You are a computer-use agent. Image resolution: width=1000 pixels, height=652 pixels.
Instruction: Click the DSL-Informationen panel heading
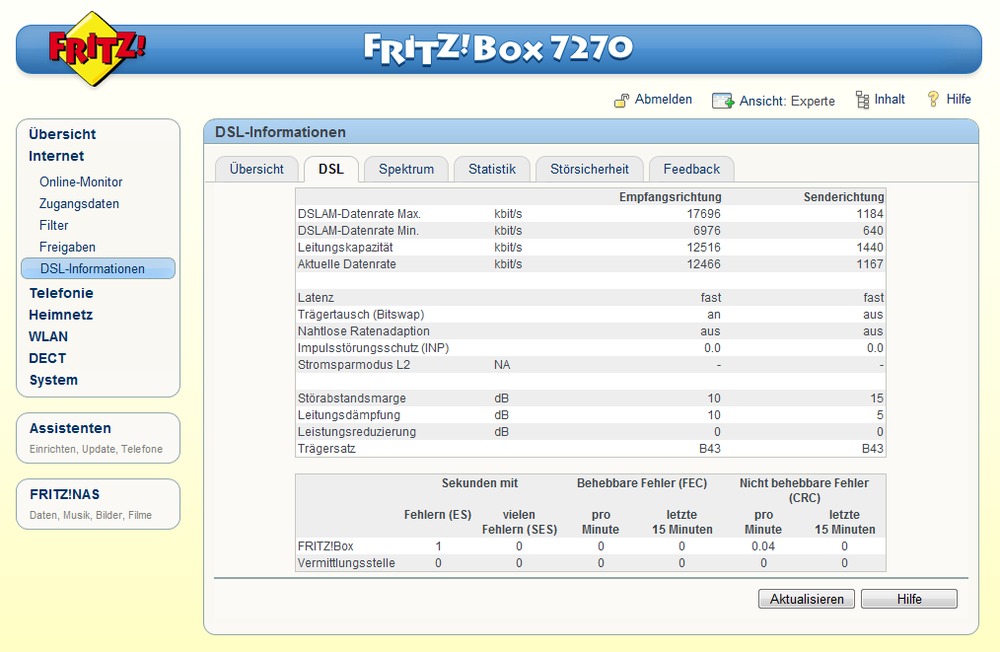pos(281,132)
